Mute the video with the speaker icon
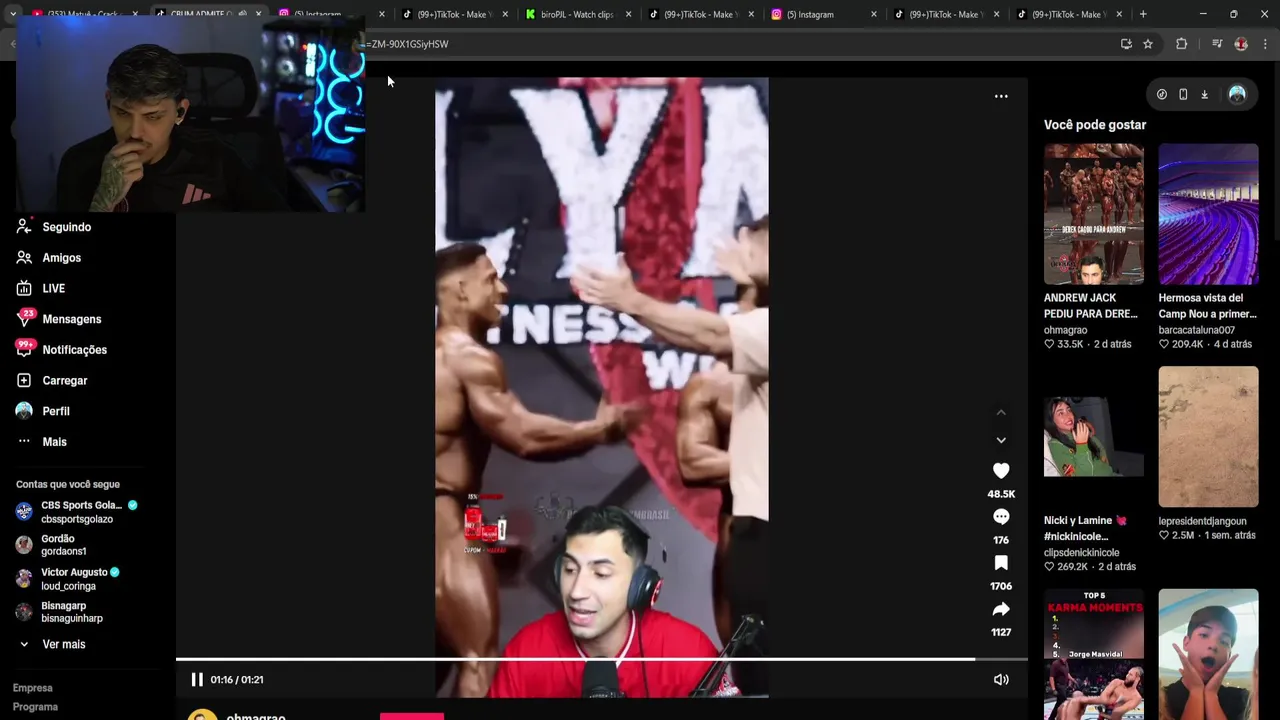1280x720 pixels. [x=1001, y=680]
